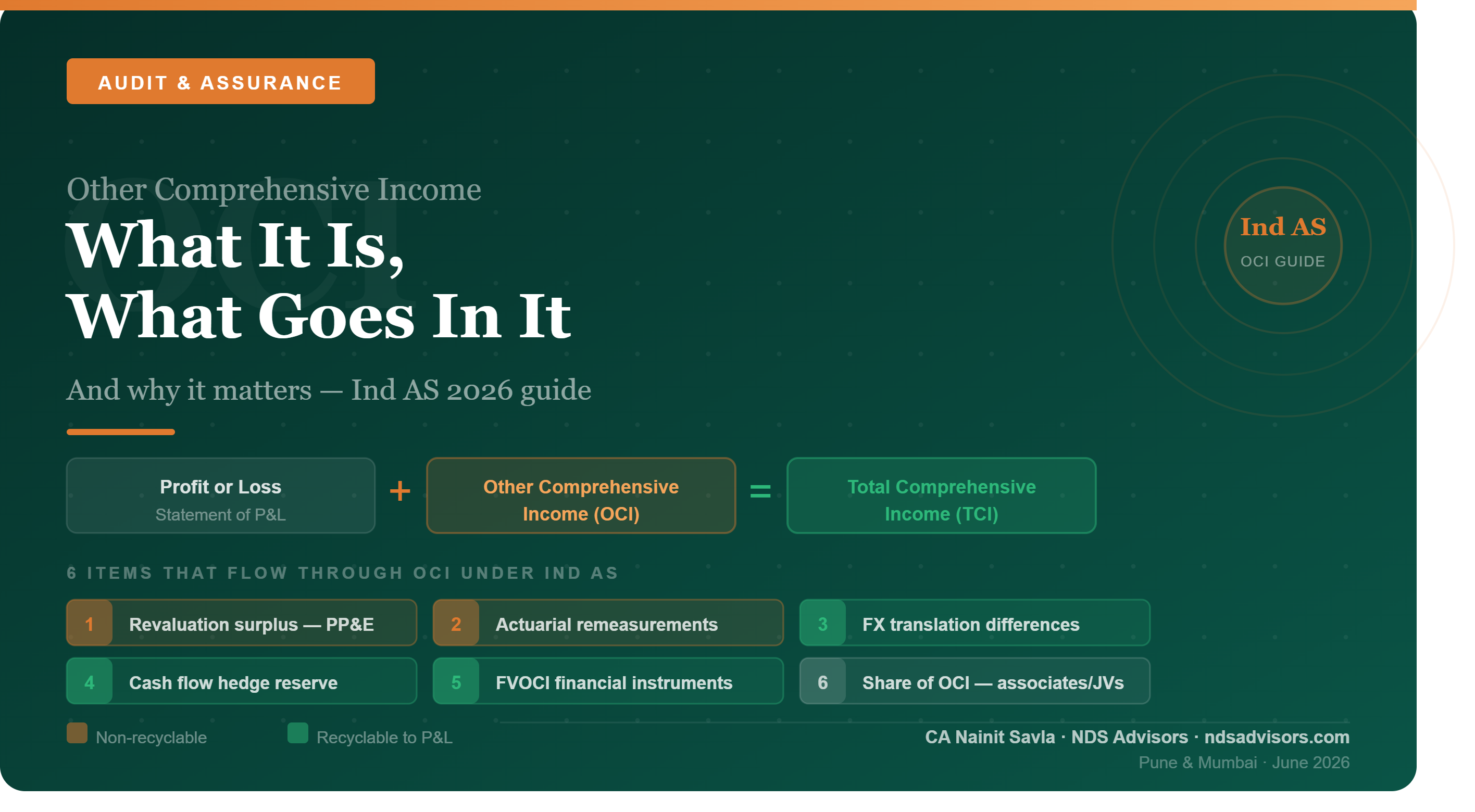Click the '6 ITEMS THAT FLOW THROUGH OCI' heading
The width and height of the screenshot is (1475, 812).
tap(342, 573)
